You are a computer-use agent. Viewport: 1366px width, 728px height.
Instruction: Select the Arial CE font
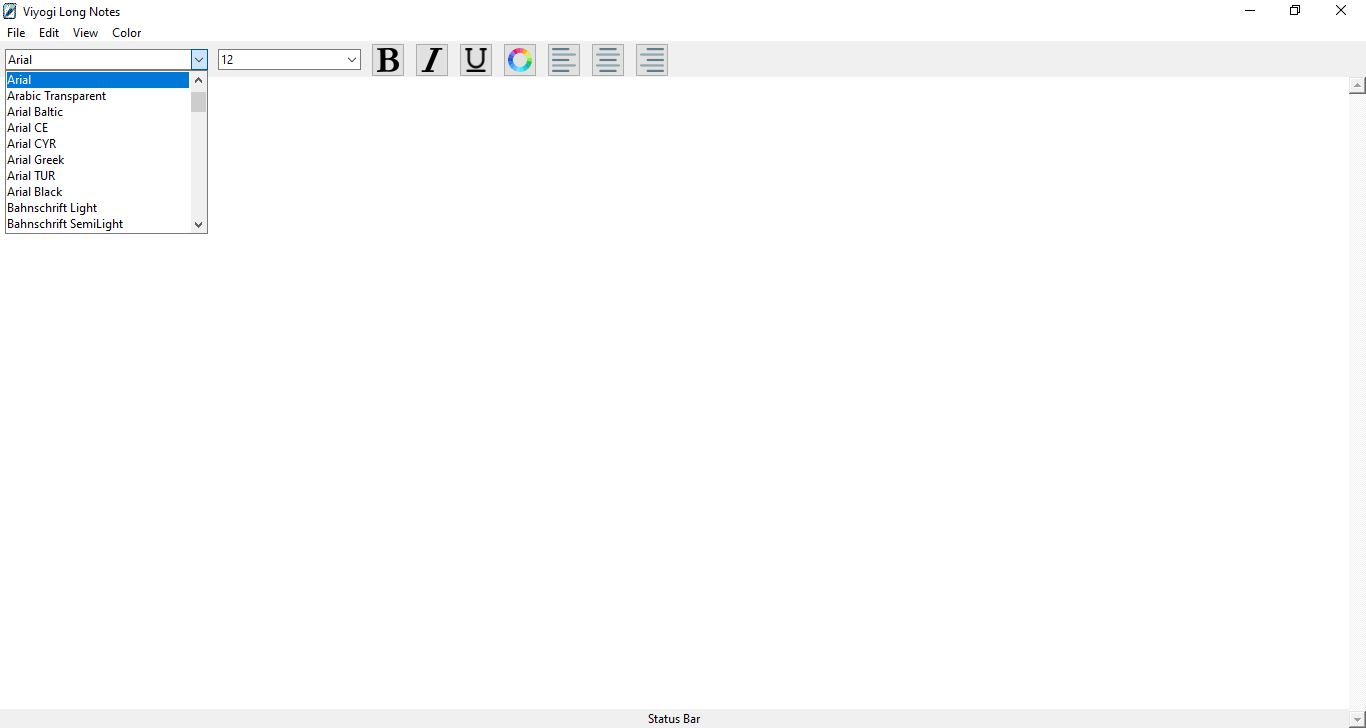(x=98, y=128)
